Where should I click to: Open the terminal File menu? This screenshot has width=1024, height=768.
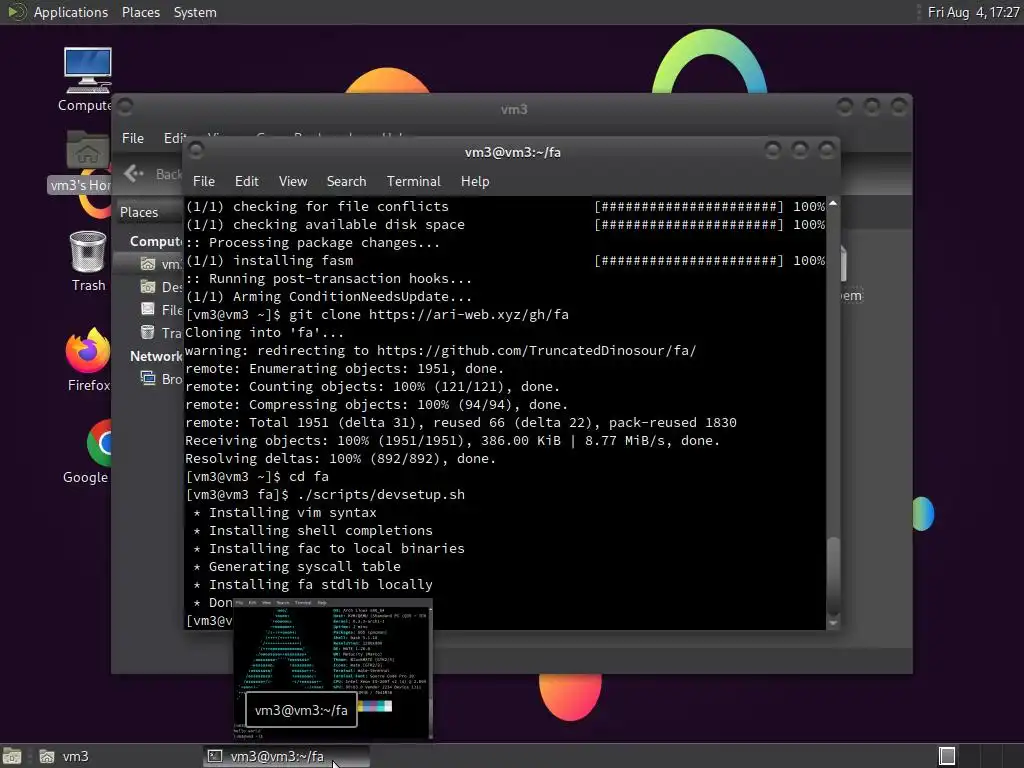[x=204, y=181]
